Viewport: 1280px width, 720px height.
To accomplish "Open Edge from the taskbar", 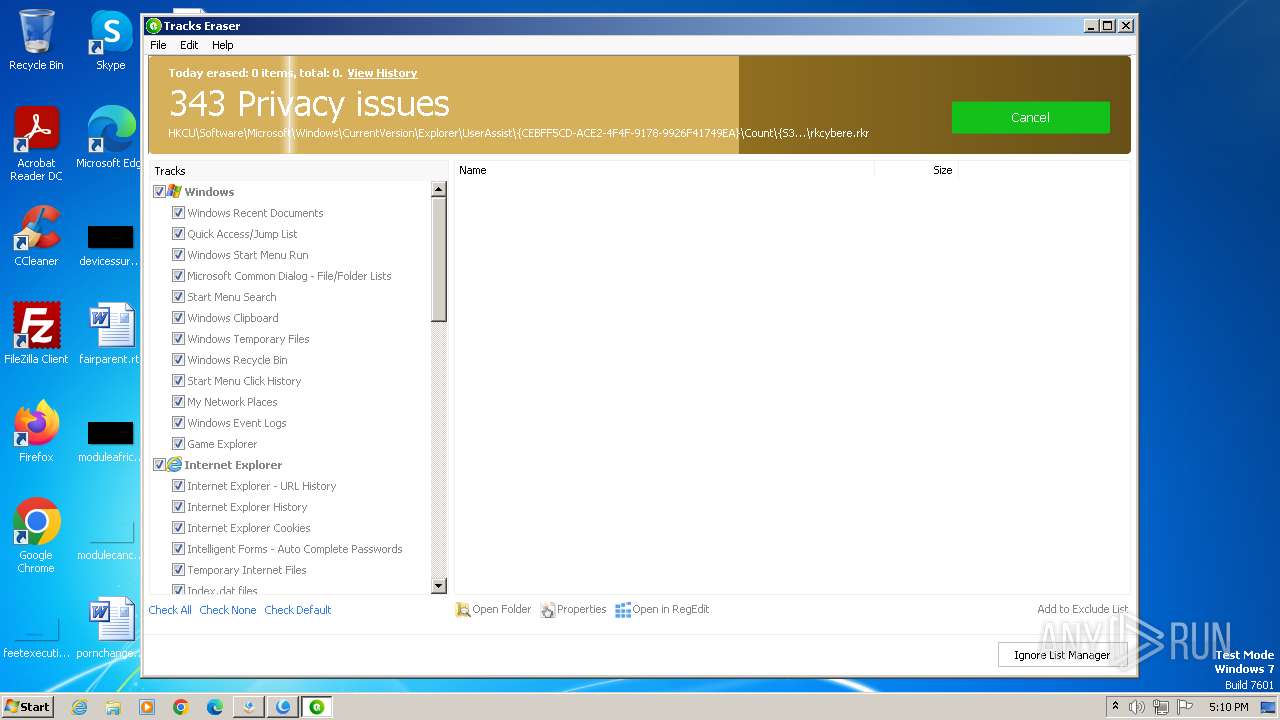I will (215, 707).
